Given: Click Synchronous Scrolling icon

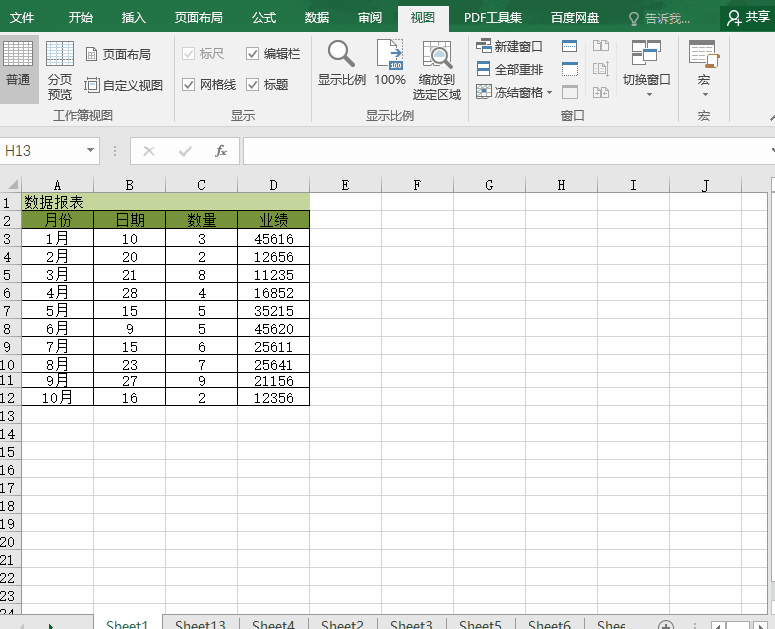Looking at the screenshot, I should (x=601, y=69).
